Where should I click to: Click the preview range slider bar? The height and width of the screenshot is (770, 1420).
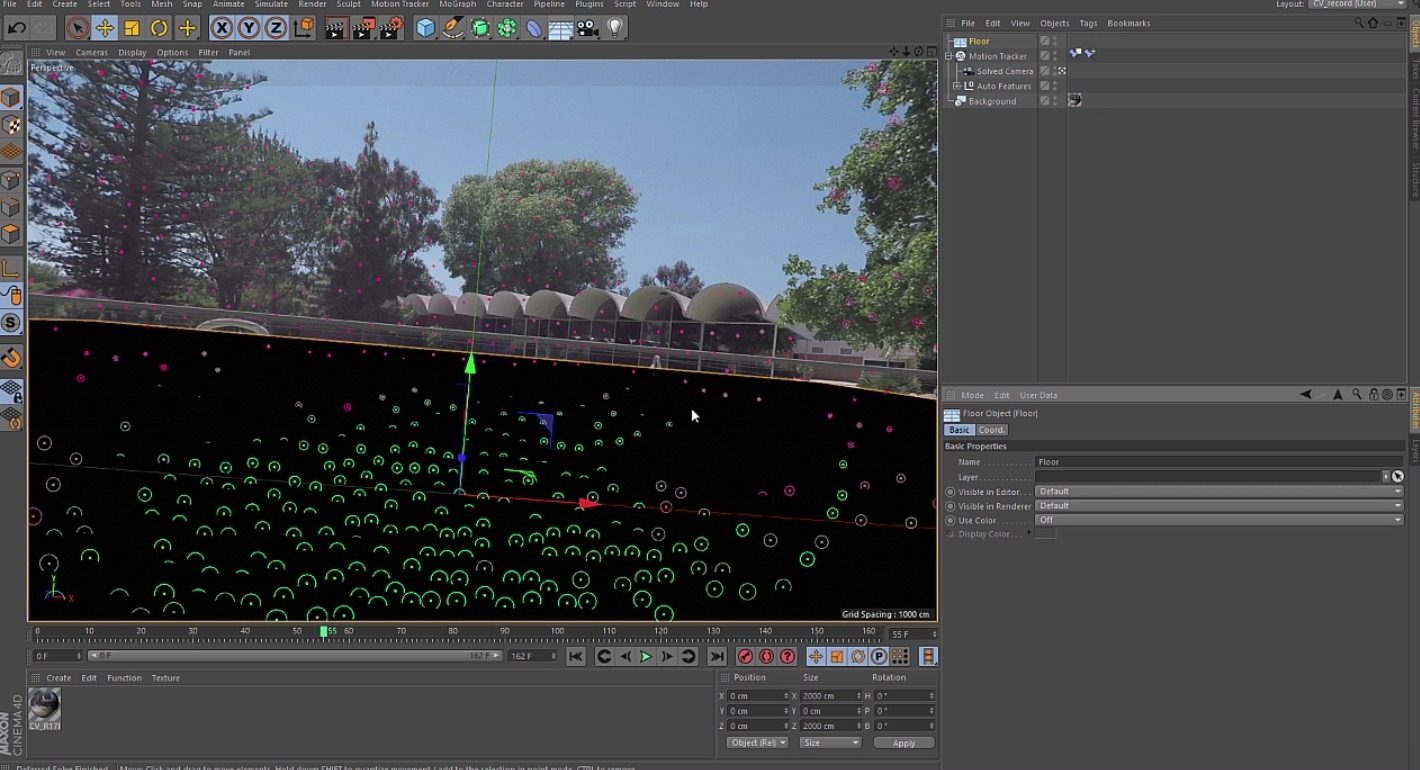pyautogui.click(x=295, y=656)
